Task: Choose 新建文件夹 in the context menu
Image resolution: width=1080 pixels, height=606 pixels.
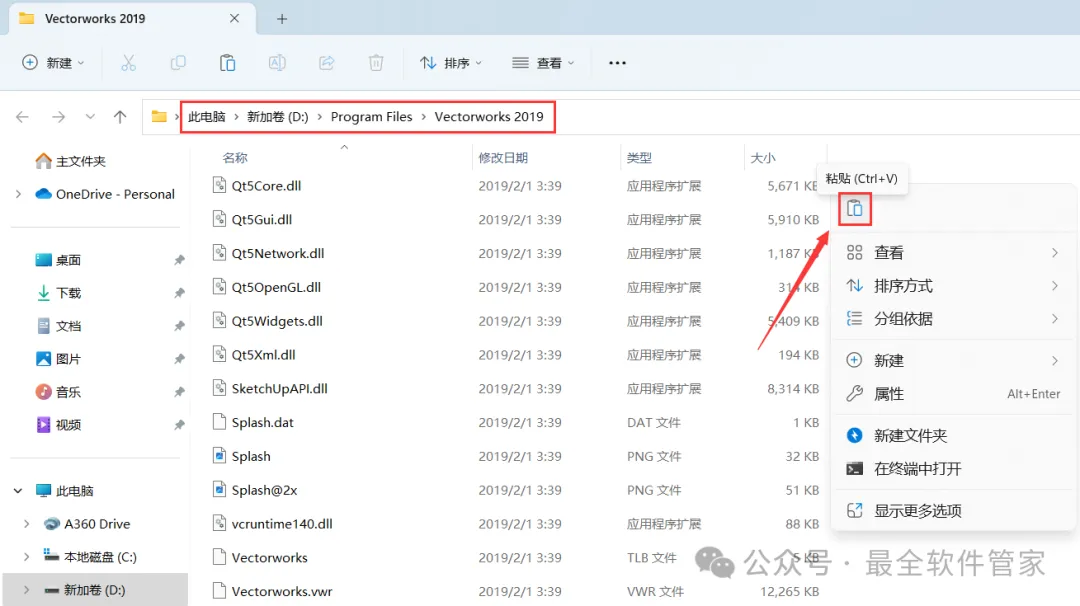Action: click(953, 435)
